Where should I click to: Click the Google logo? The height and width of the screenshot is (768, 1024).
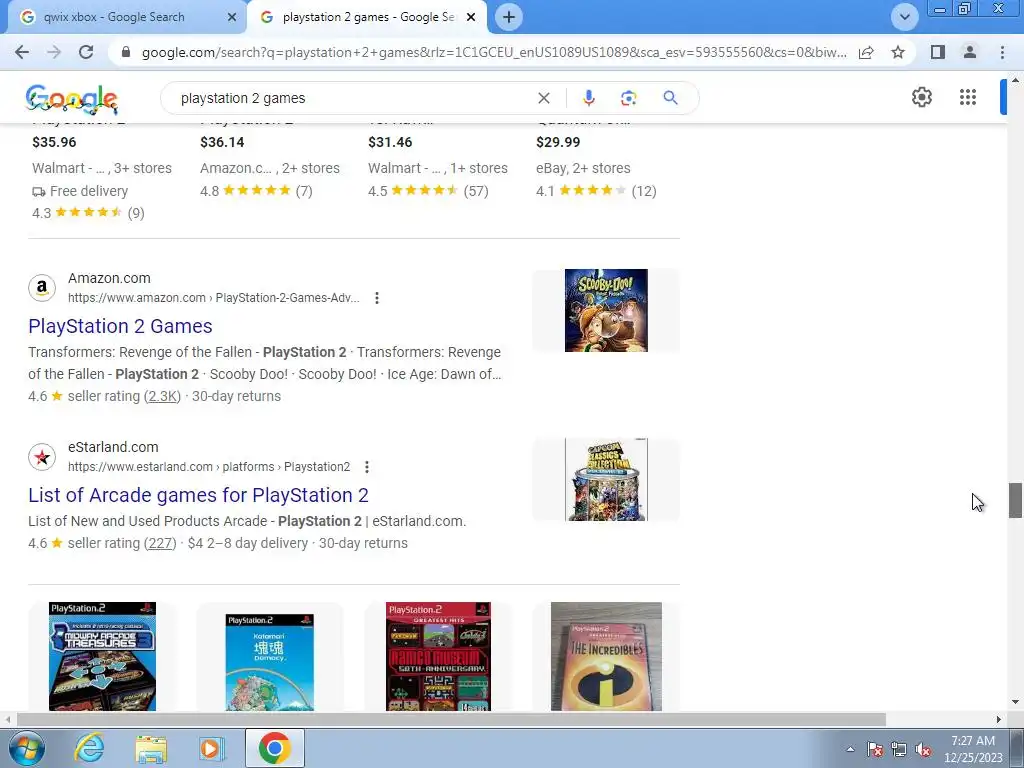(72, 99)
